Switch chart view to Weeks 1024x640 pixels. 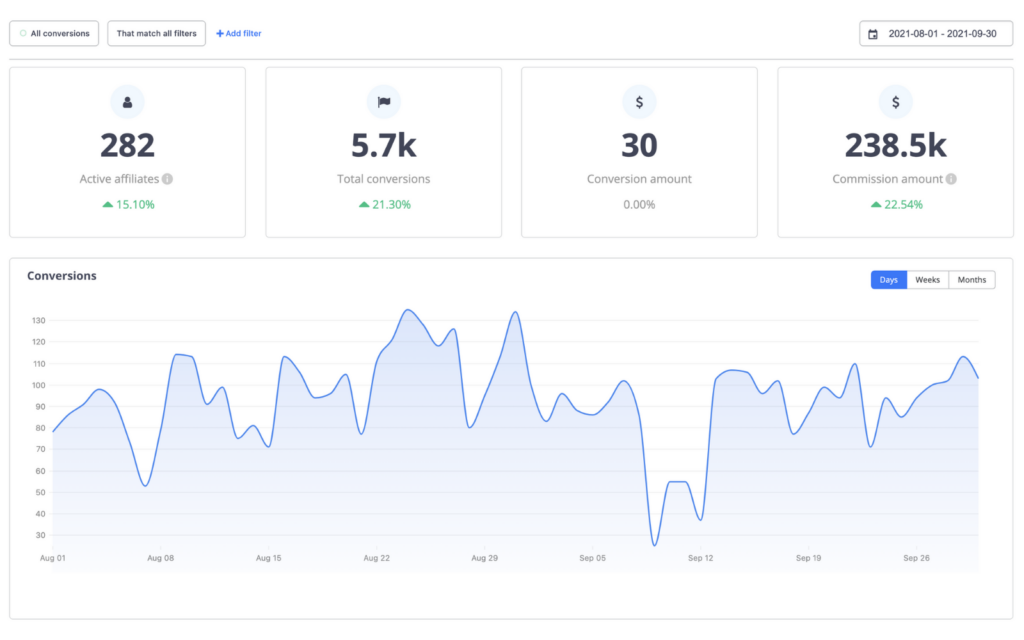(927, 279)
